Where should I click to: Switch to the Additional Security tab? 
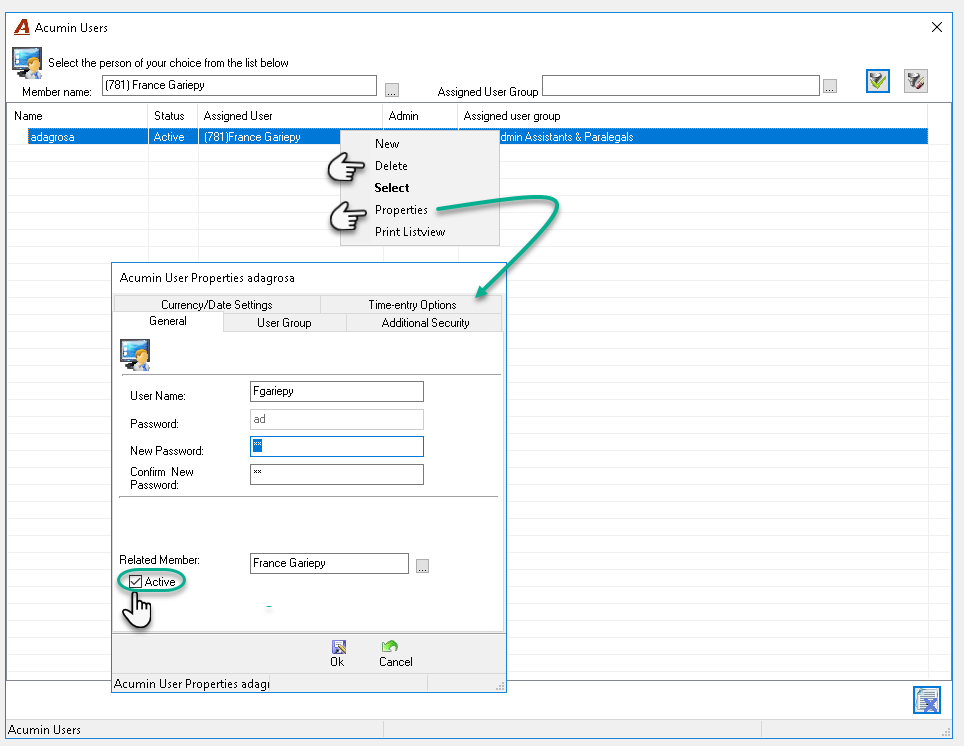click(x=425, y=323)
